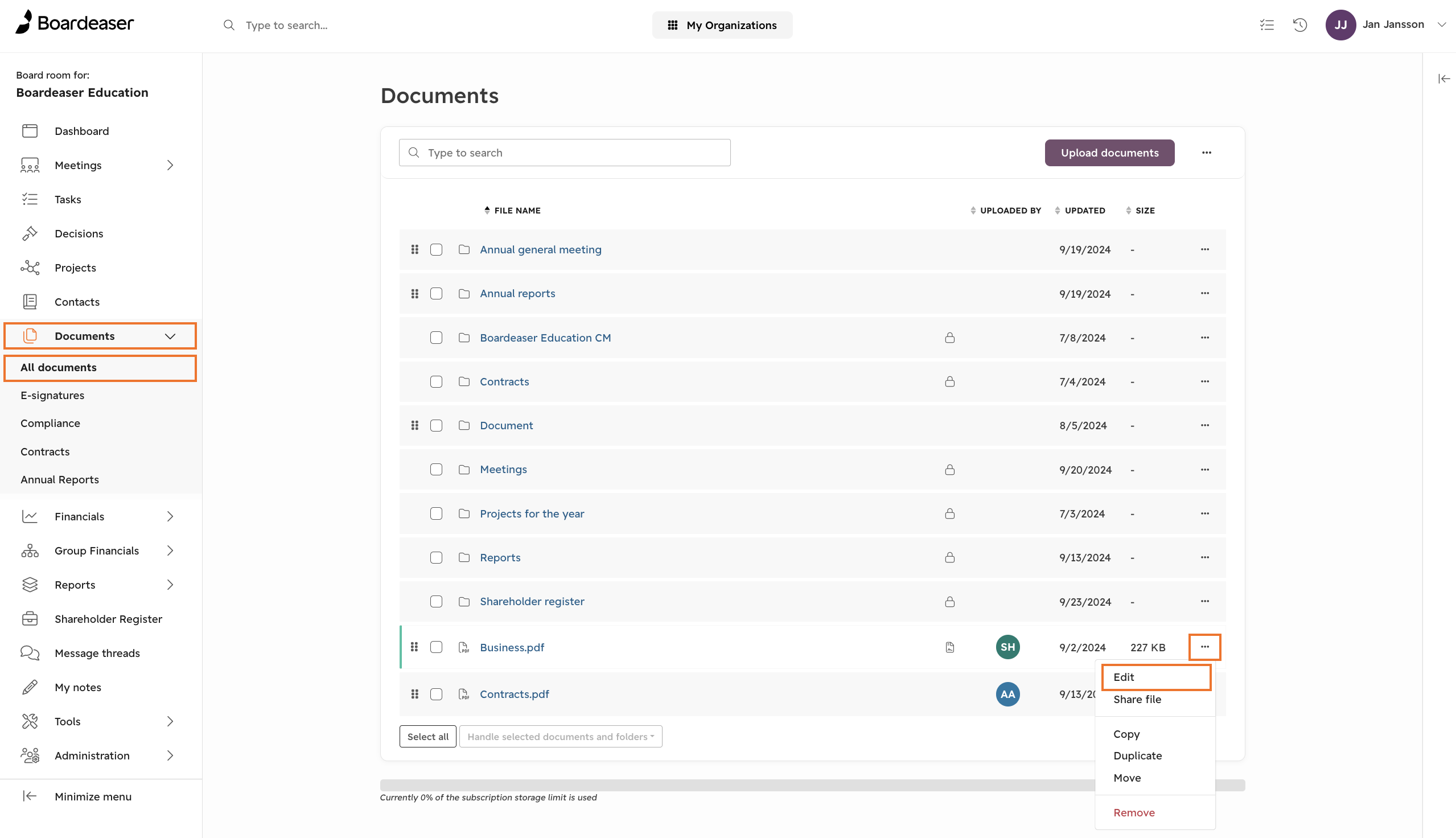This screenshot has height=838, width=1456.
Task: Click the SH uploader avatar on Business.pdf
Action: click(1007, 647)
